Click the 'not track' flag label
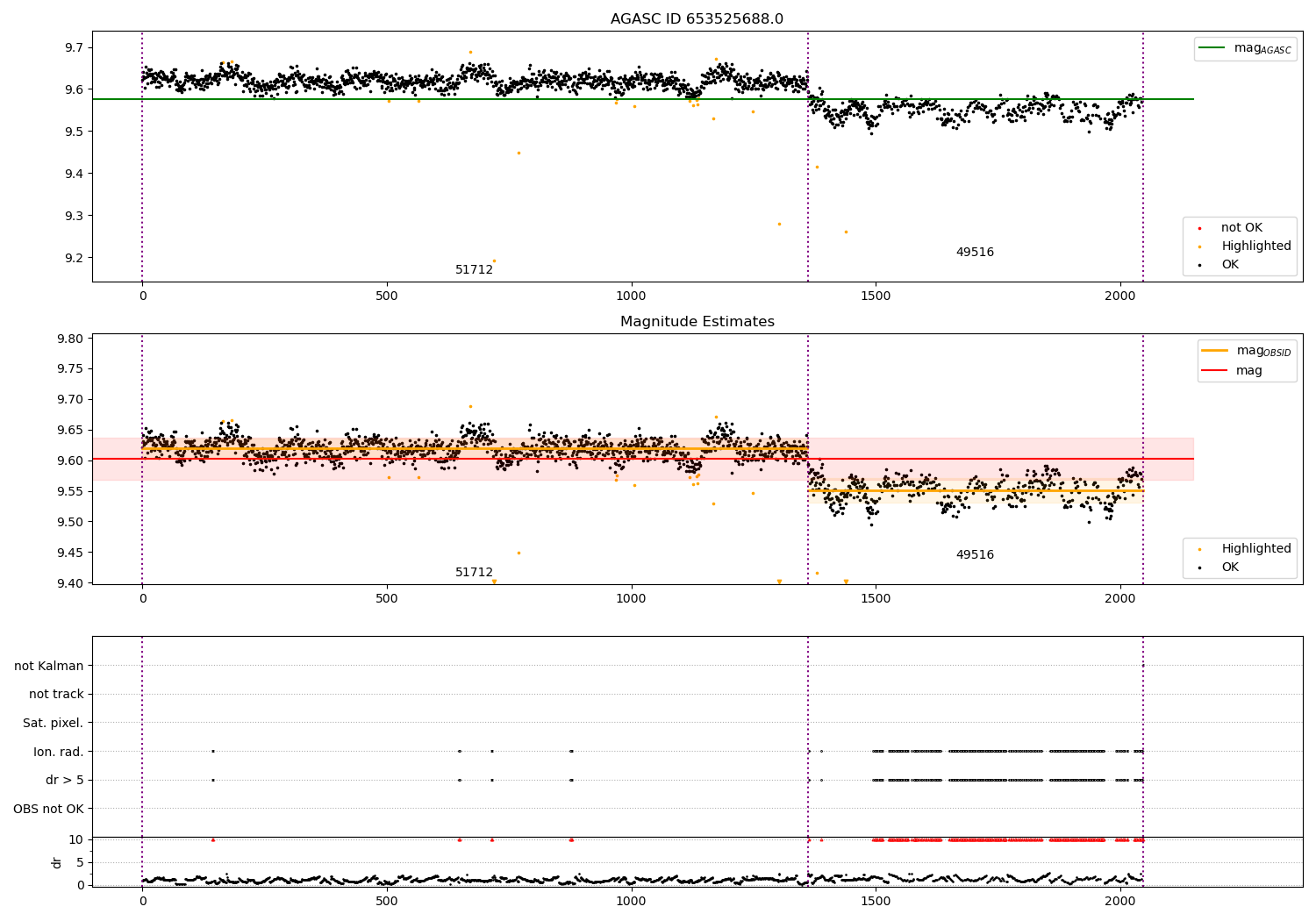1316x921 pixels. coord(56,695)
